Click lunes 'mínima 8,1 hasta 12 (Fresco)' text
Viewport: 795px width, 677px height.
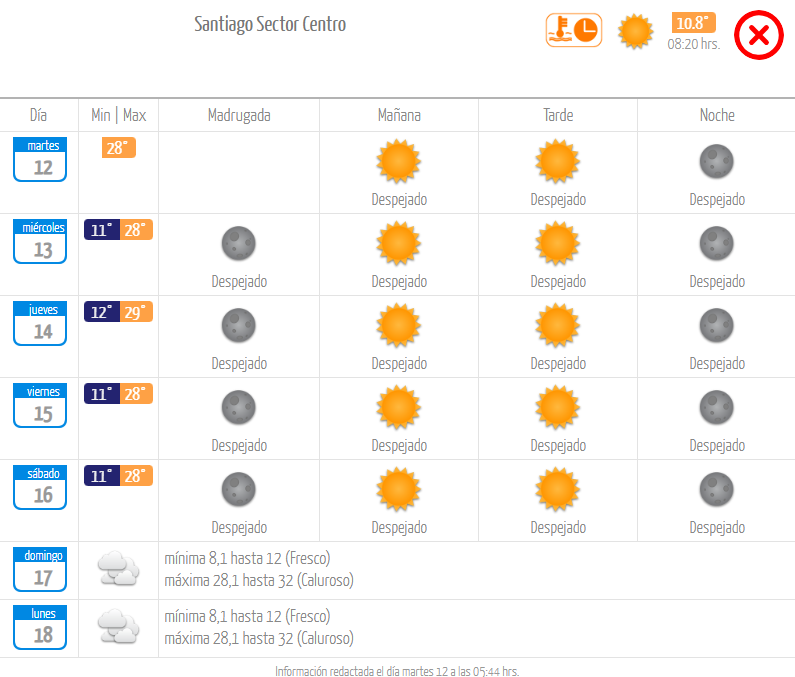pos(247,616)
